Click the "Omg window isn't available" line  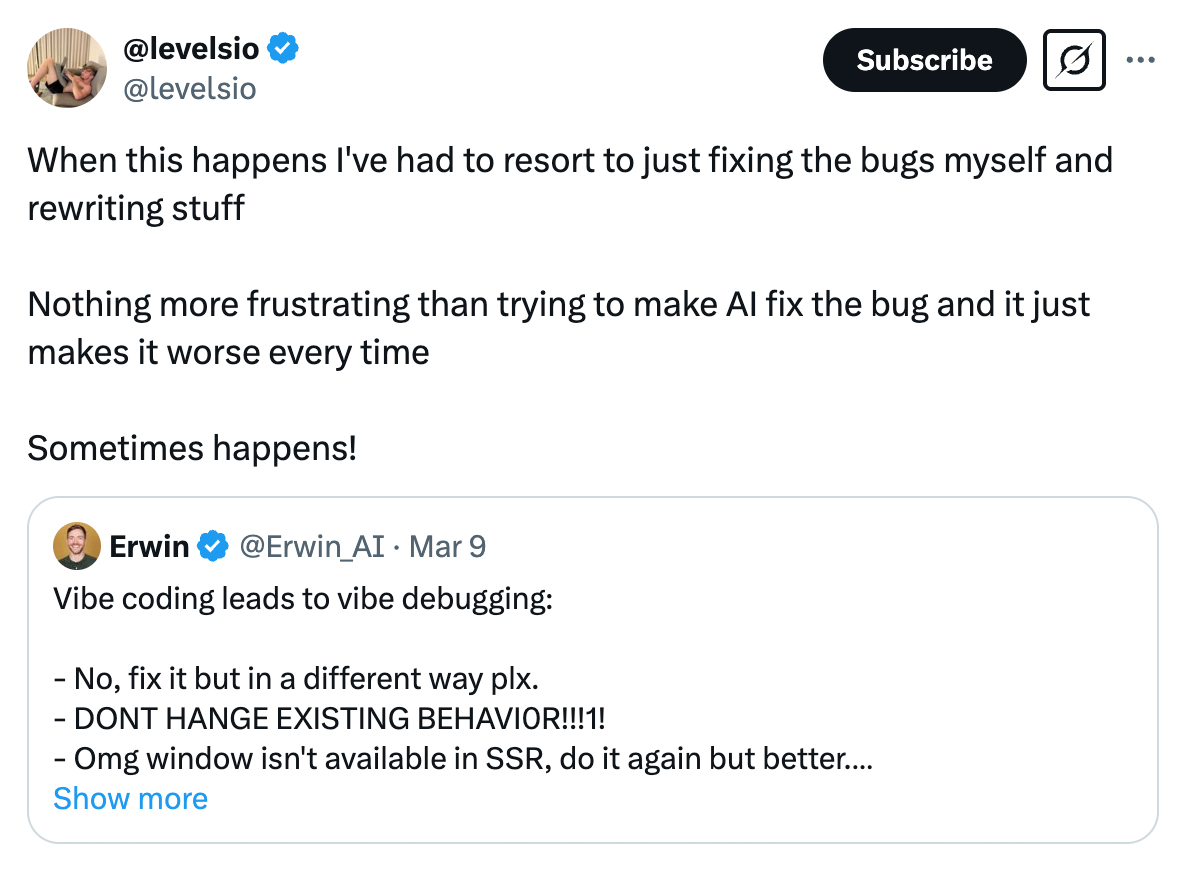464,759
